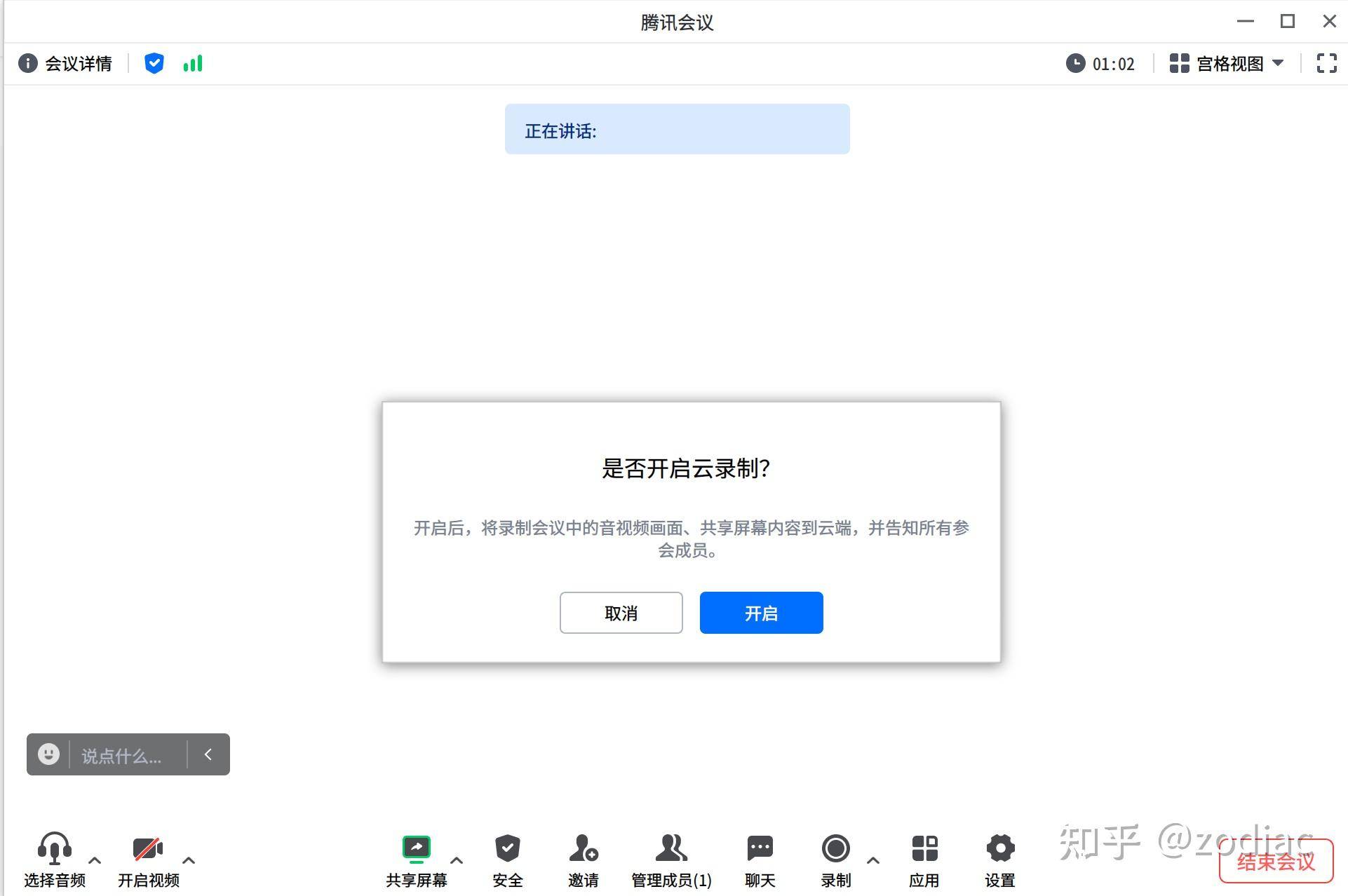This screenshot has width=1348, height=896.
Task: Cancel cloud recording with 取消
Action: pos(621,613)
